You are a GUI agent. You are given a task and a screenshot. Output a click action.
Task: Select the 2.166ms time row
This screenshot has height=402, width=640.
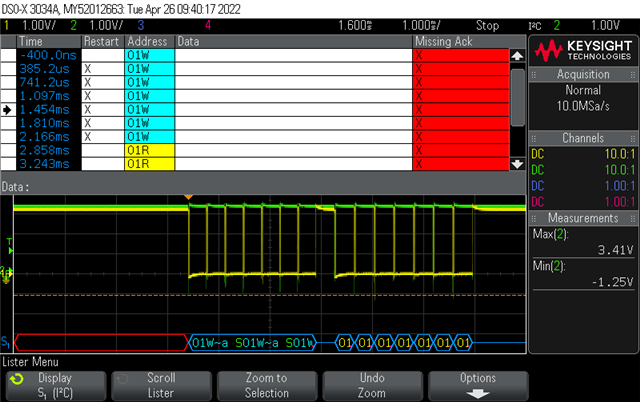tap(49, 137)
